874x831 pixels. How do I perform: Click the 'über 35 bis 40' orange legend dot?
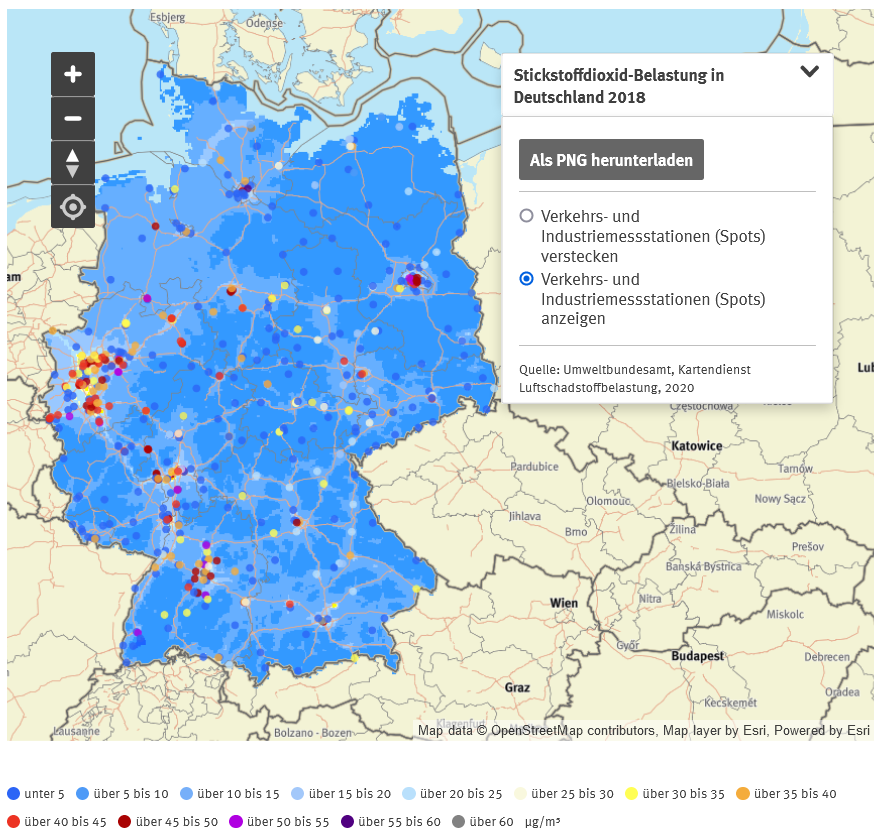pos(742,794)
